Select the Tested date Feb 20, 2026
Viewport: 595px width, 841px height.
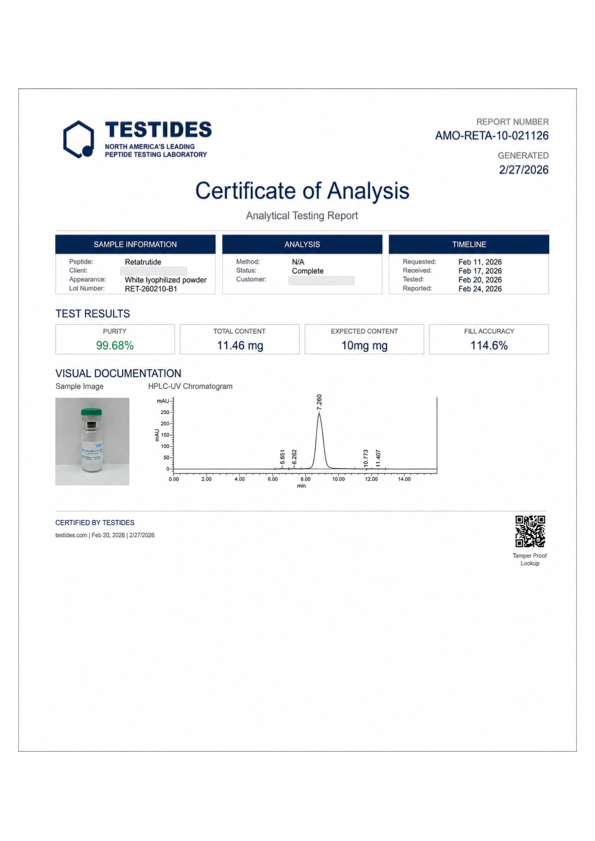click(x=480, y=280)
